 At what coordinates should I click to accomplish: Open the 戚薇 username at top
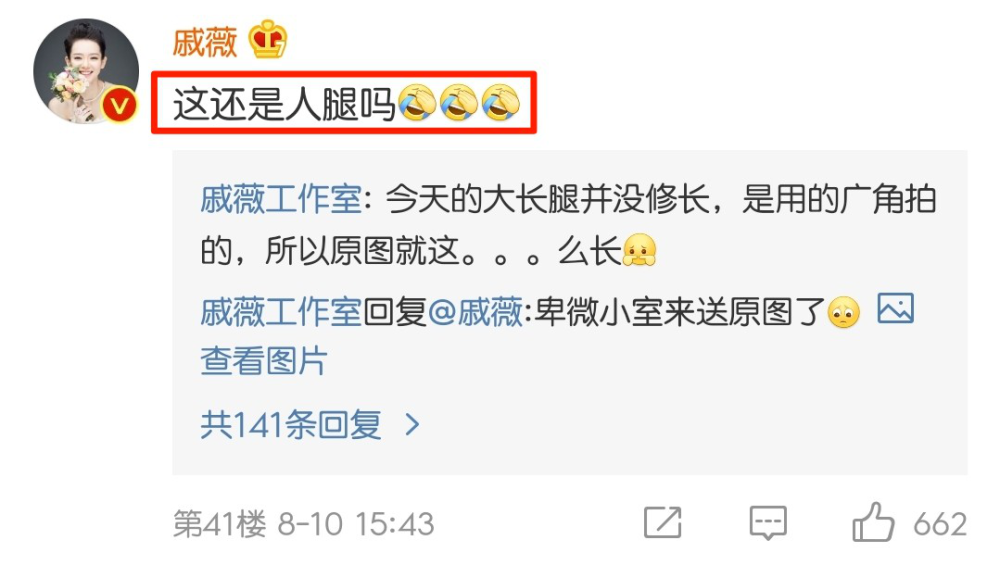click(x=205, y=42)
